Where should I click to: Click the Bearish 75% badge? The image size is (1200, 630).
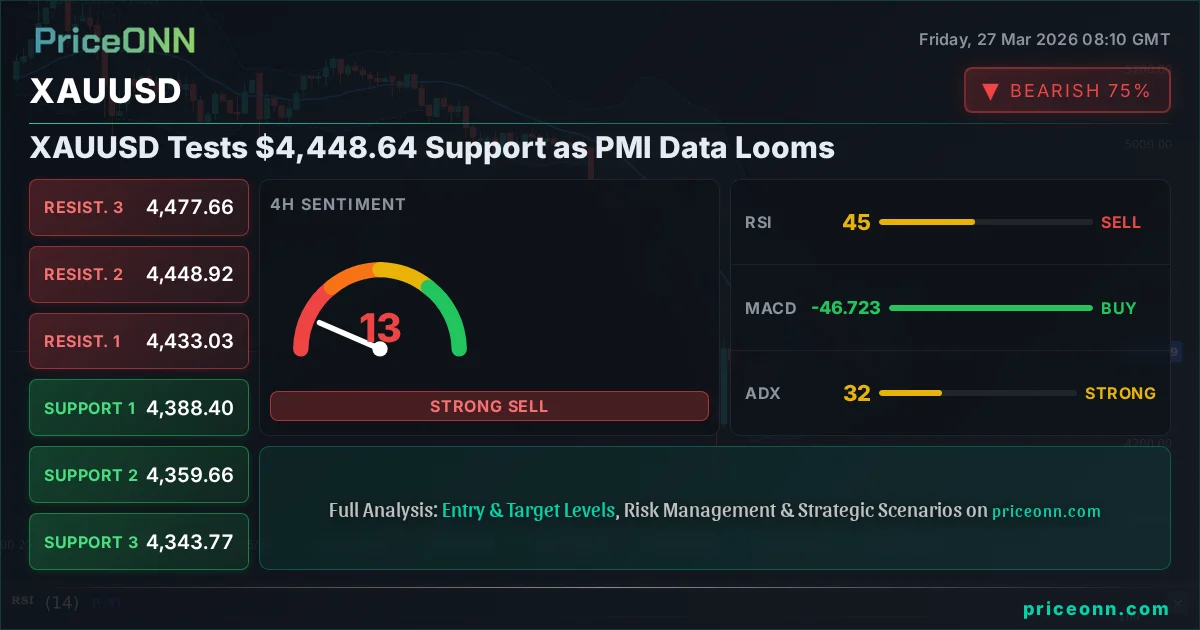pyautogui.click(x=1067, y=91)
